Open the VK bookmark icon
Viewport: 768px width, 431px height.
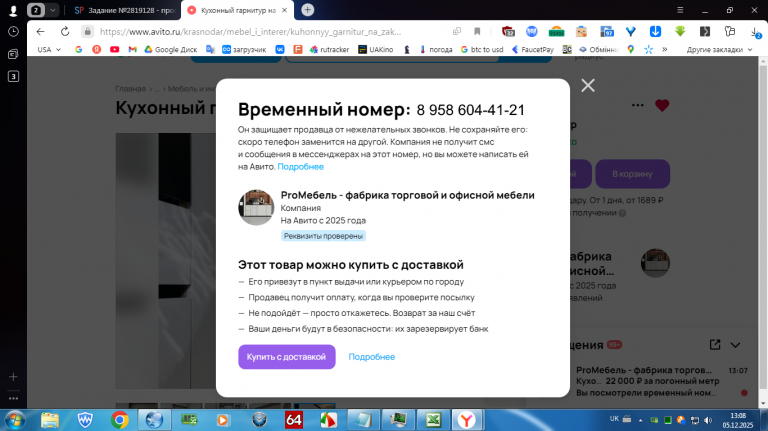[x=280, y=49]
